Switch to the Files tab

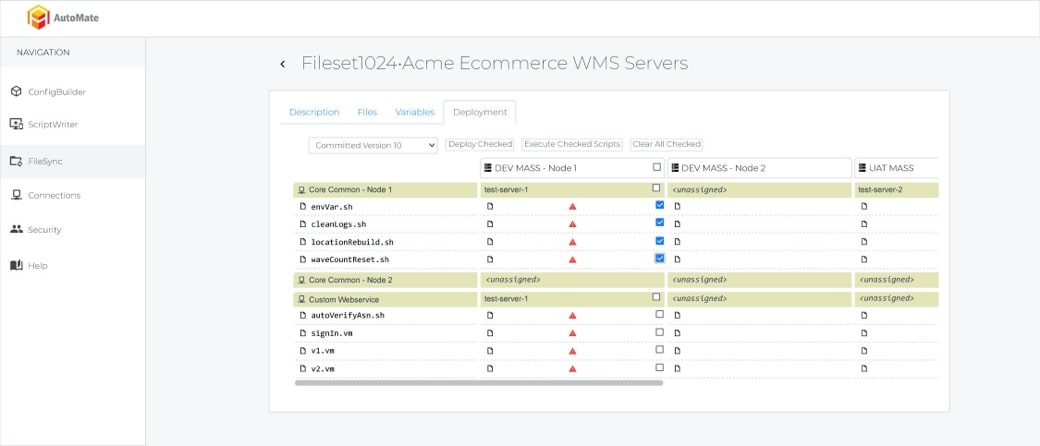pyautogui.click(x=367, y=112)
